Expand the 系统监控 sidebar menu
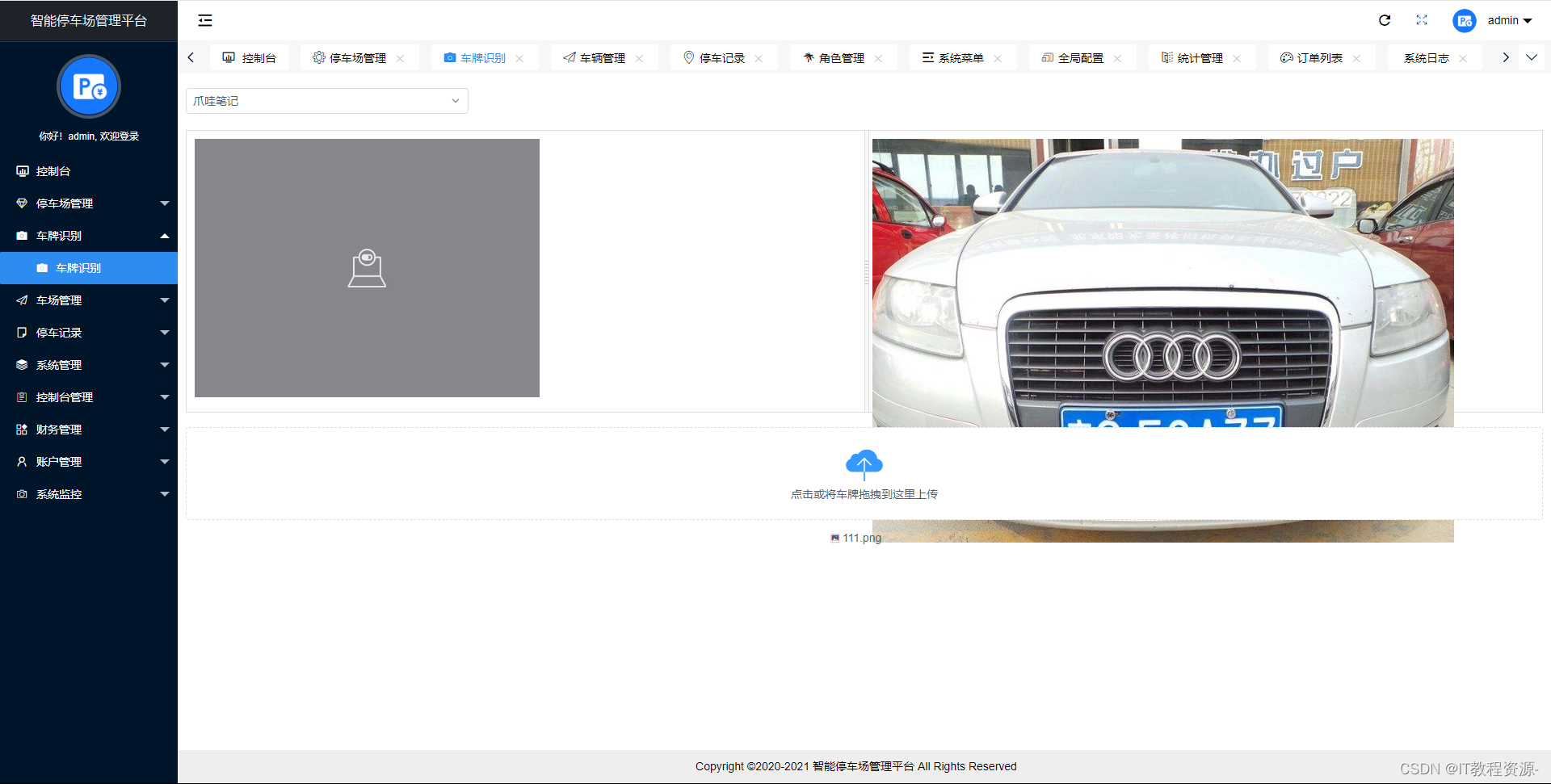Screen dimensions: 1551x784 click(89, 494)
